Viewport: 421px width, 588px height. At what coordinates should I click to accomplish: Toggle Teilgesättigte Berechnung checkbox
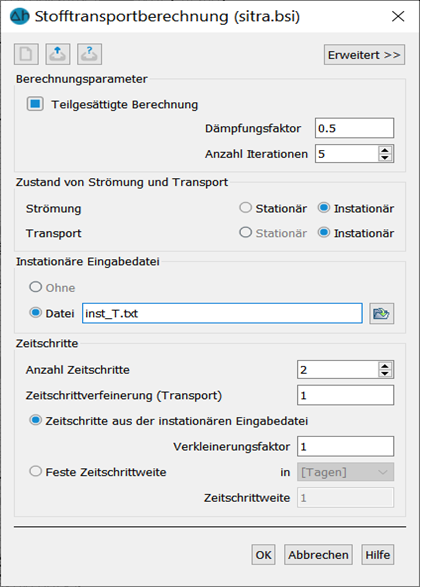pos(35,104)
